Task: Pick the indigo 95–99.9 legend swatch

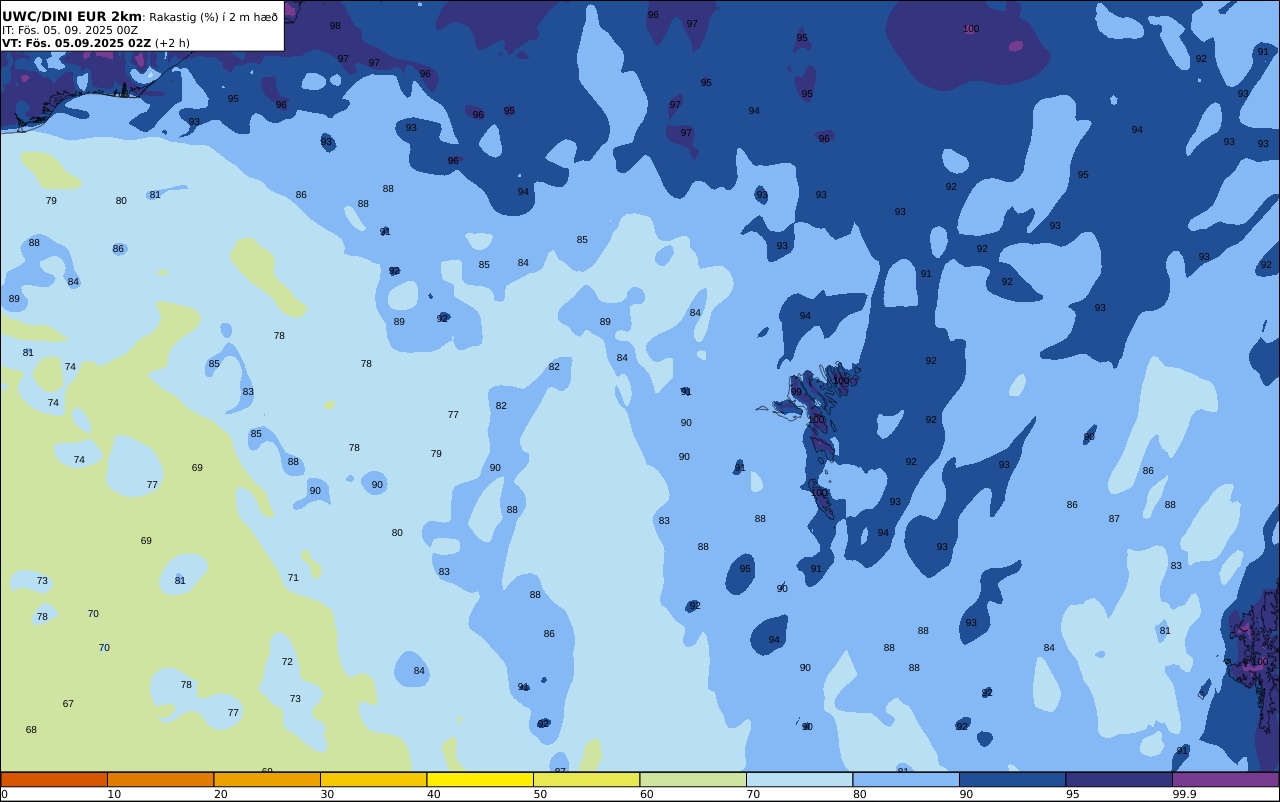Action: (x=1119, y=779)
